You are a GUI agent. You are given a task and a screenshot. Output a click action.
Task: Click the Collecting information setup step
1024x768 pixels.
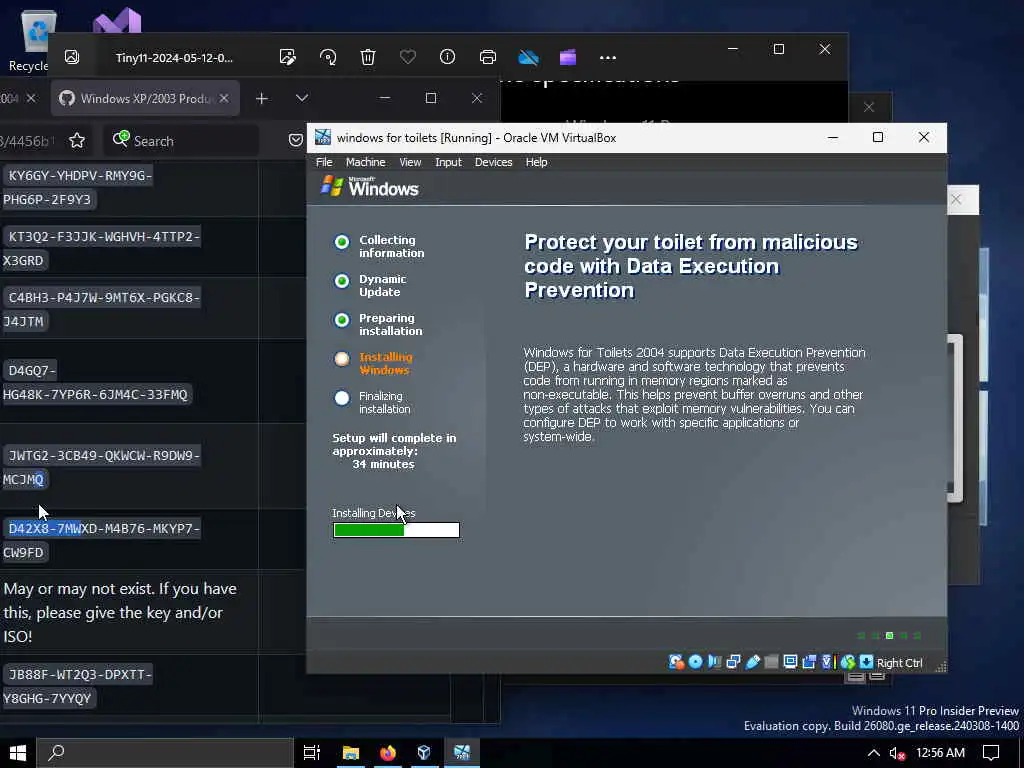pos(379,246)
